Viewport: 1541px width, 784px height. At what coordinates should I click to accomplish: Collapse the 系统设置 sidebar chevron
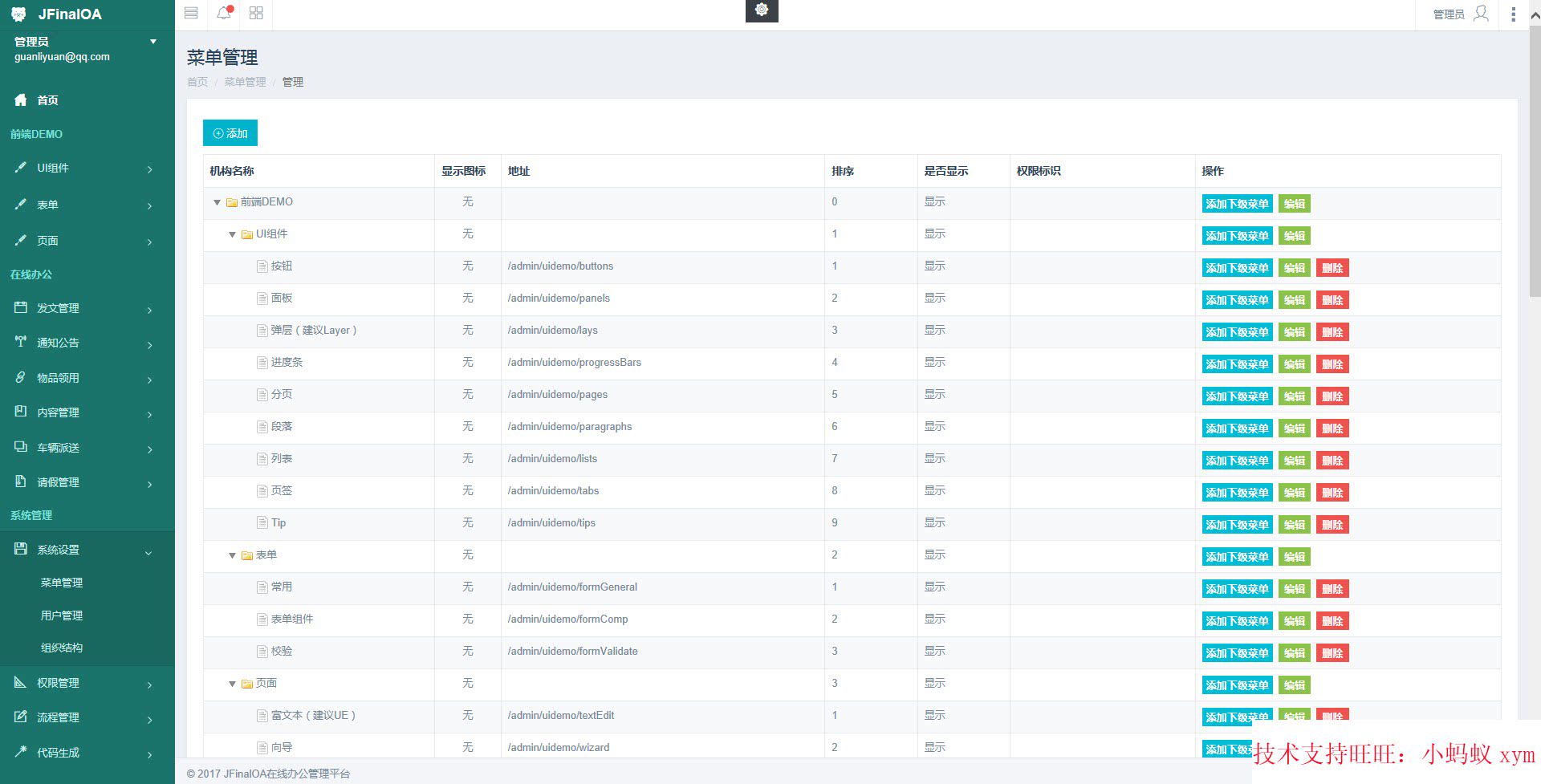[x=148, y=552]
